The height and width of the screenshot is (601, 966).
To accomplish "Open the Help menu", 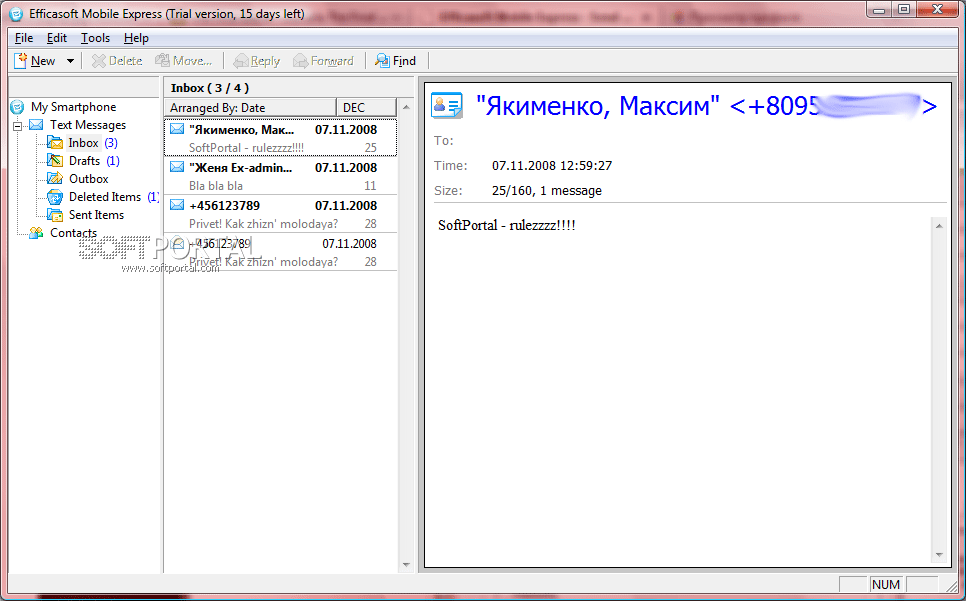I will (x=136, y=38).
